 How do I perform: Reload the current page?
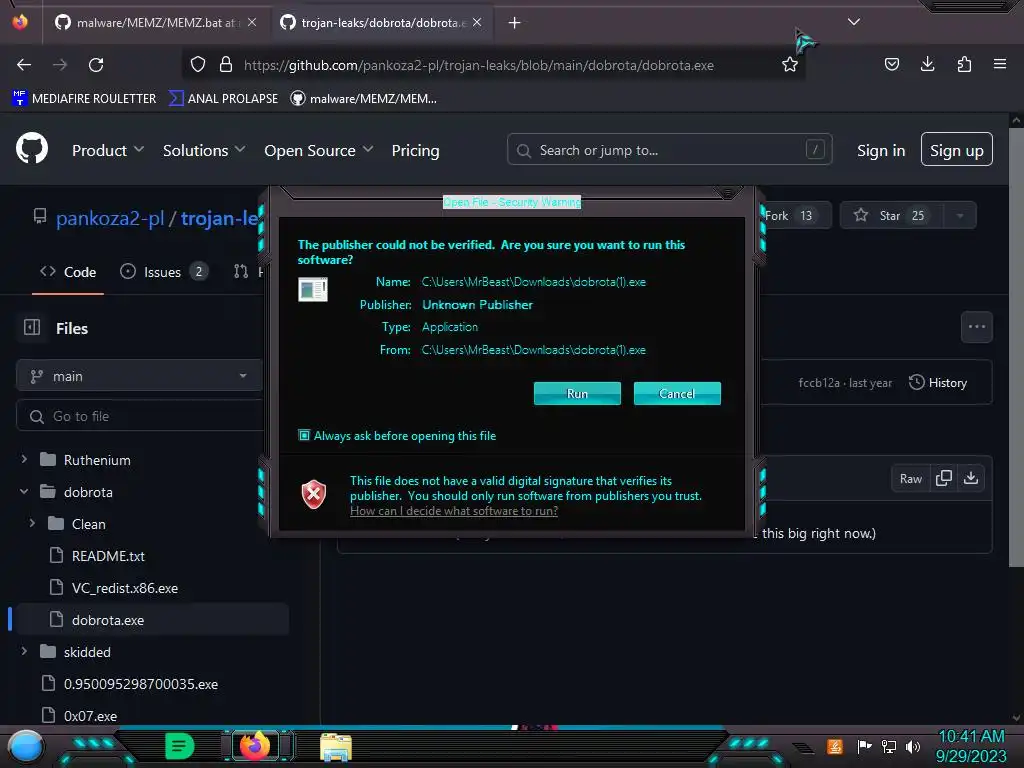click(x=96, y=65)
